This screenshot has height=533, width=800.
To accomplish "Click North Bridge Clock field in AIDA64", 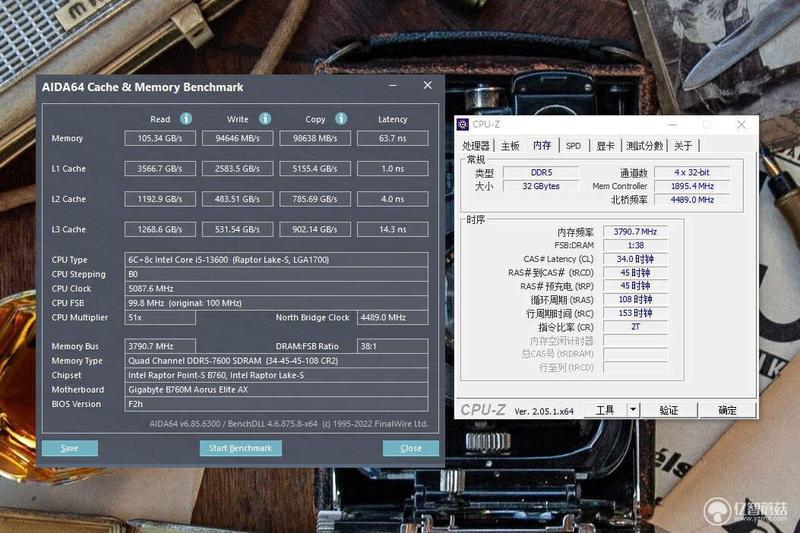I will point(392,317).
